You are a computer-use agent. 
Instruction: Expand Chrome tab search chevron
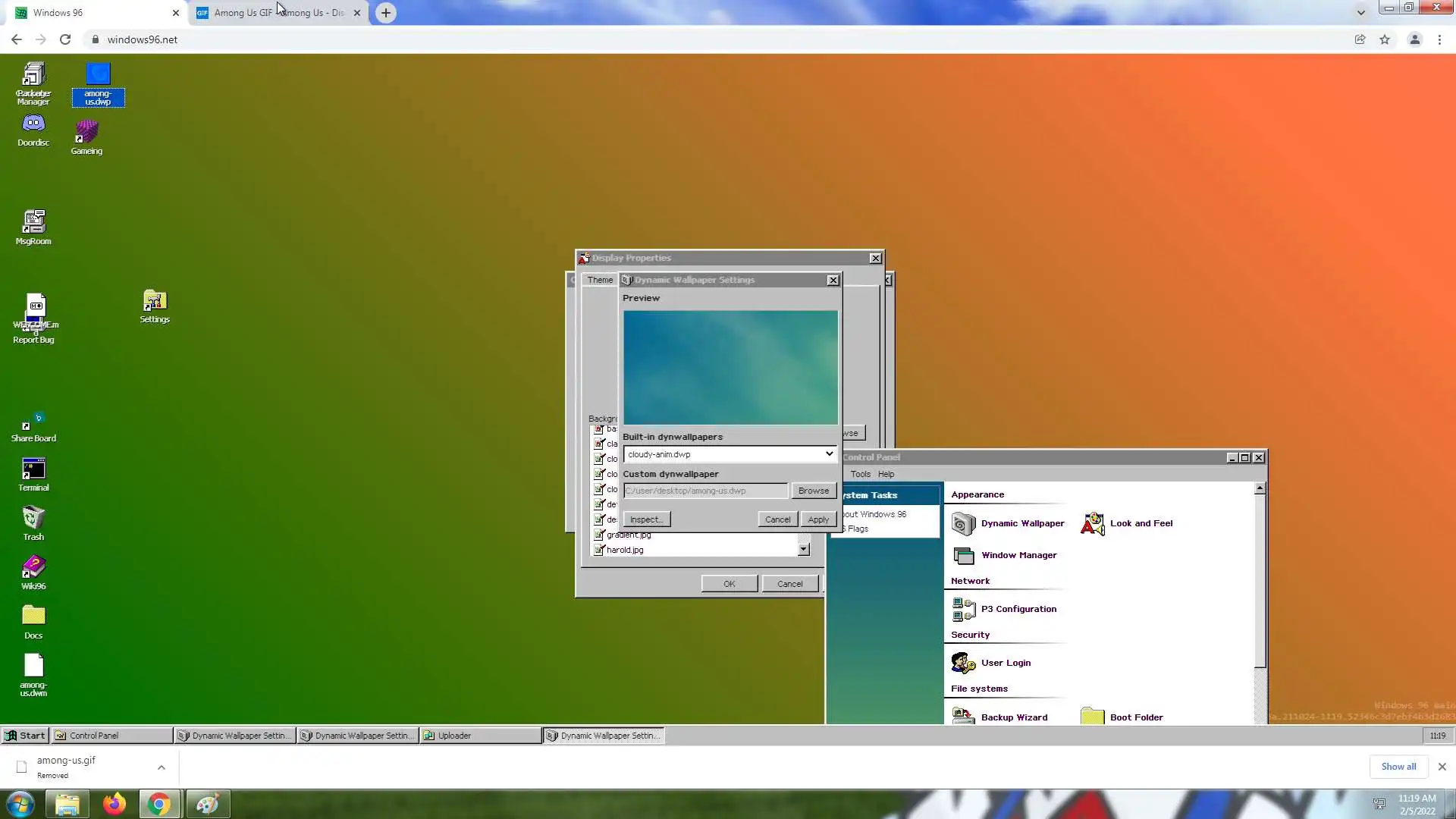[x=1360, y=12]
